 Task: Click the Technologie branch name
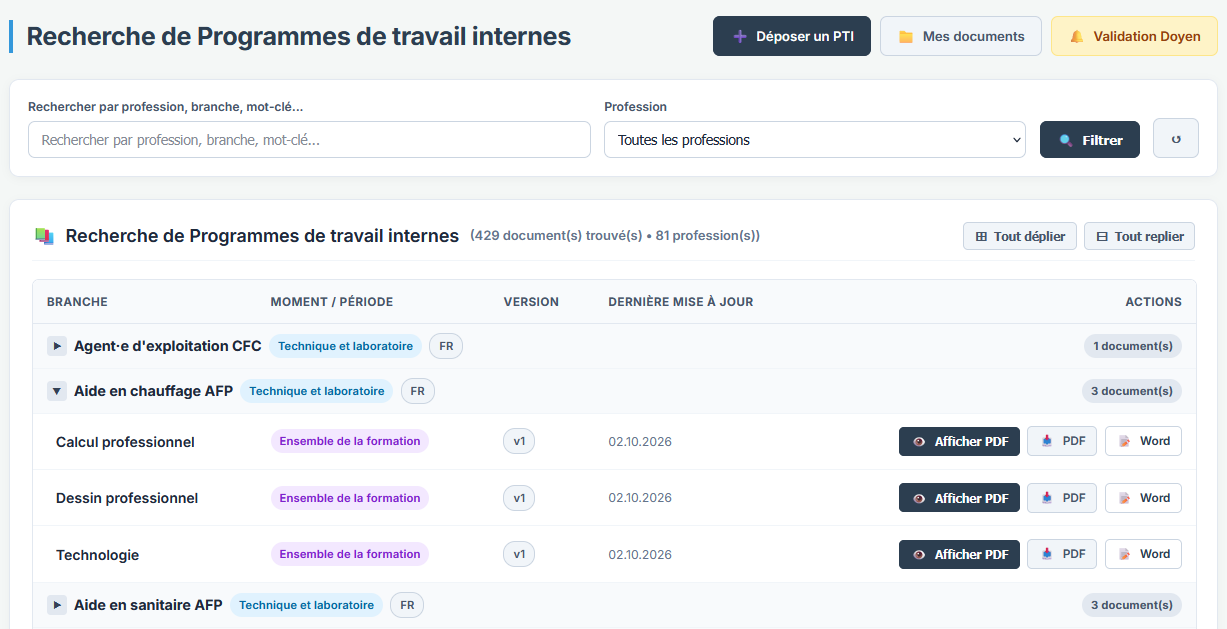97,555
